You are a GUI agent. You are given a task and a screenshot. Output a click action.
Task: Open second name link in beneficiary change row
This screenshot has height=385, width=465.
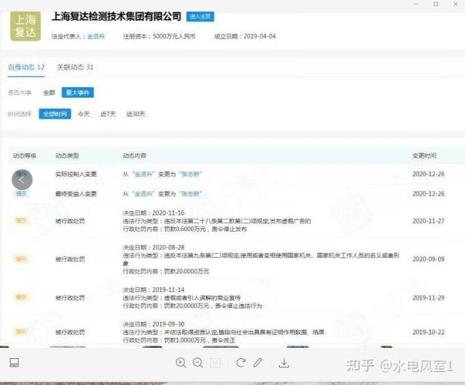pyautogui.click(x=190, y=194)
